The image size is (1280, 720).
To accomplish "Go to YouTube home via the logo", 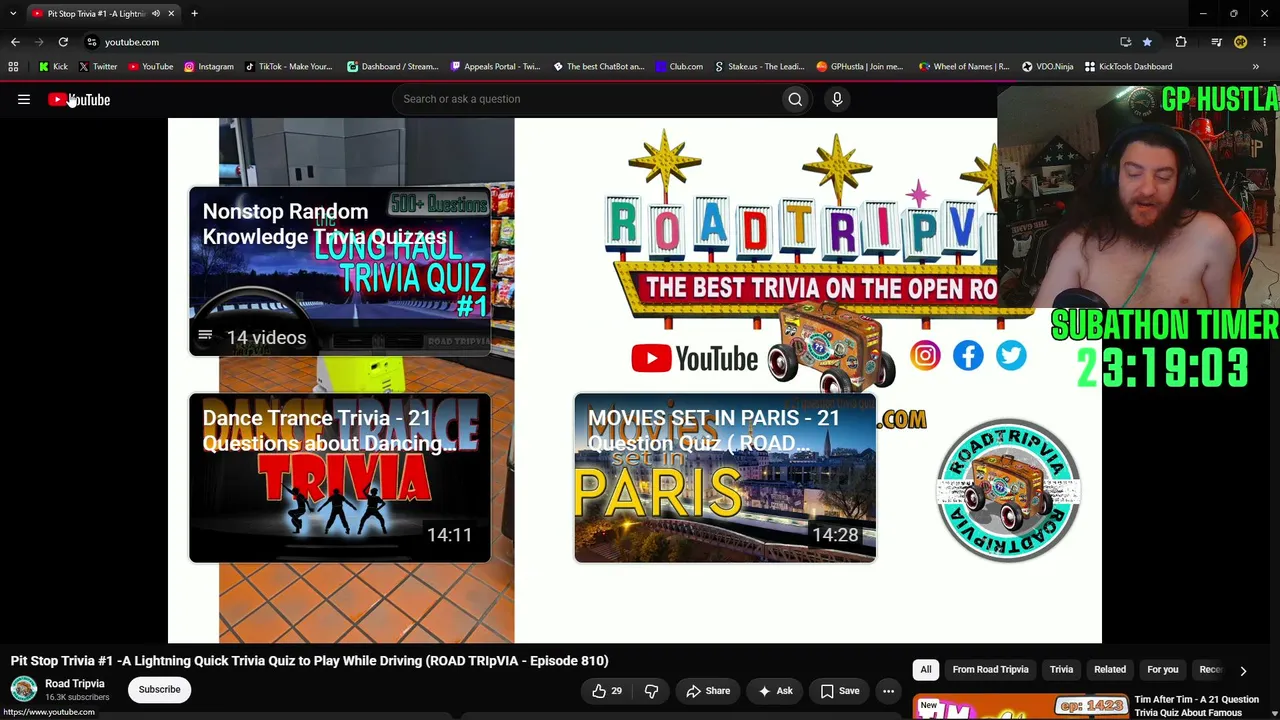I will pos(79,99).
